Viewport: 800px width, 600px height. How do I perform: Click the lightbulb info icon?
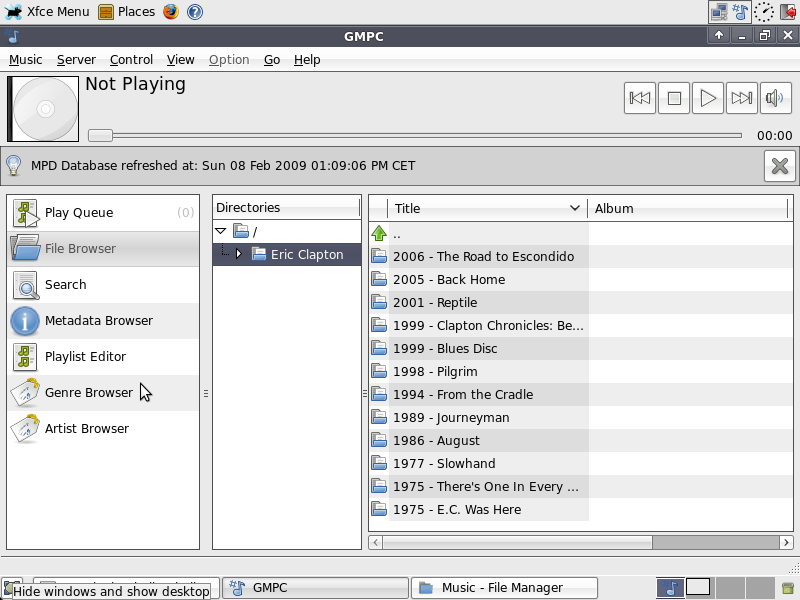pos(14,165)
